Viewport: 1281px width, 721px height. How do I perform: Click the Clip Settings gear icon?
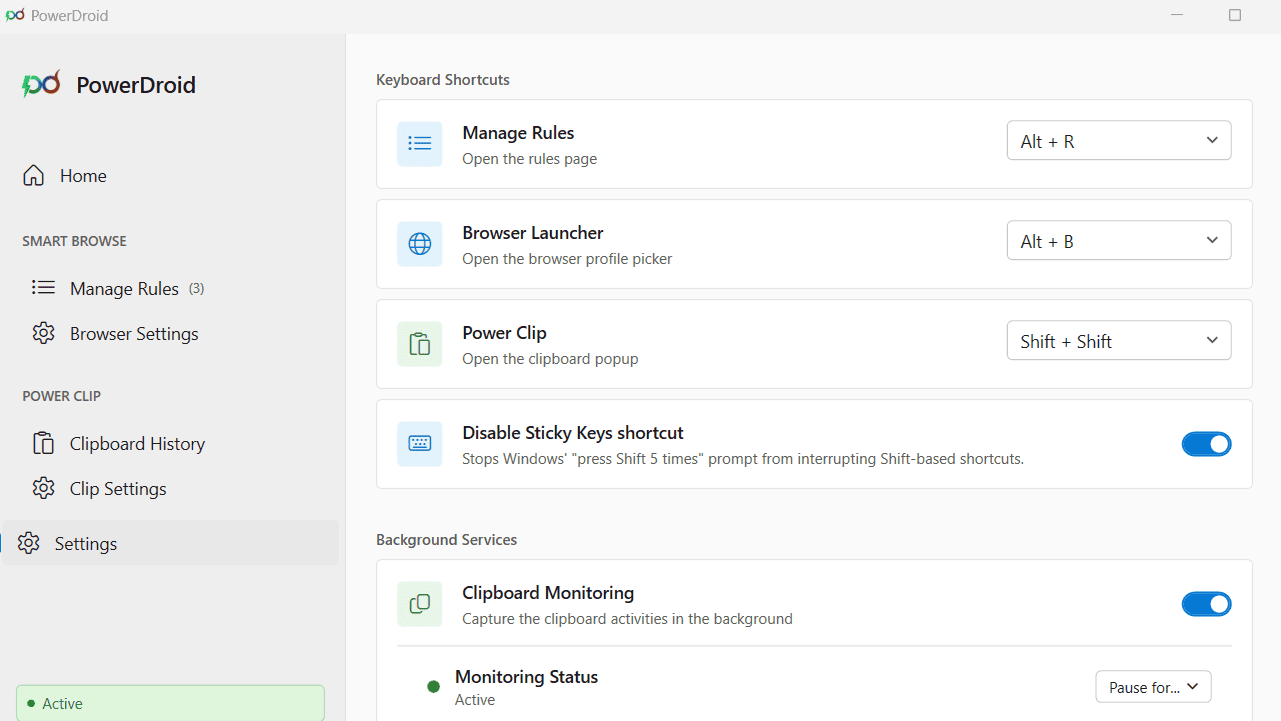click(43, 488)
